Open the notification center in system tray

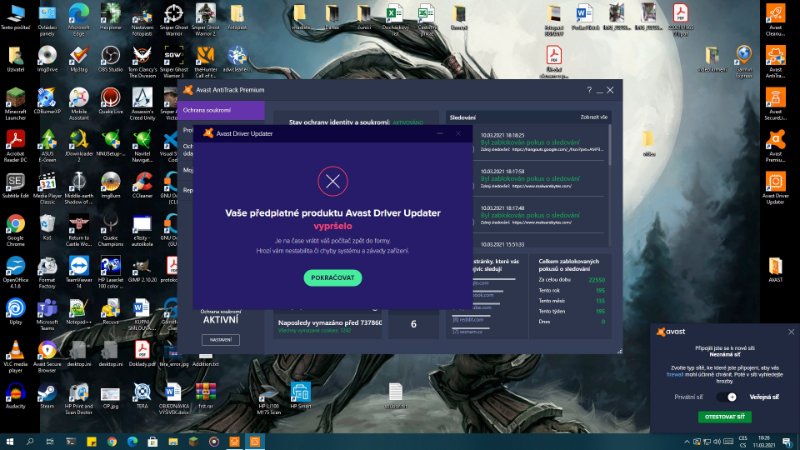787,442
